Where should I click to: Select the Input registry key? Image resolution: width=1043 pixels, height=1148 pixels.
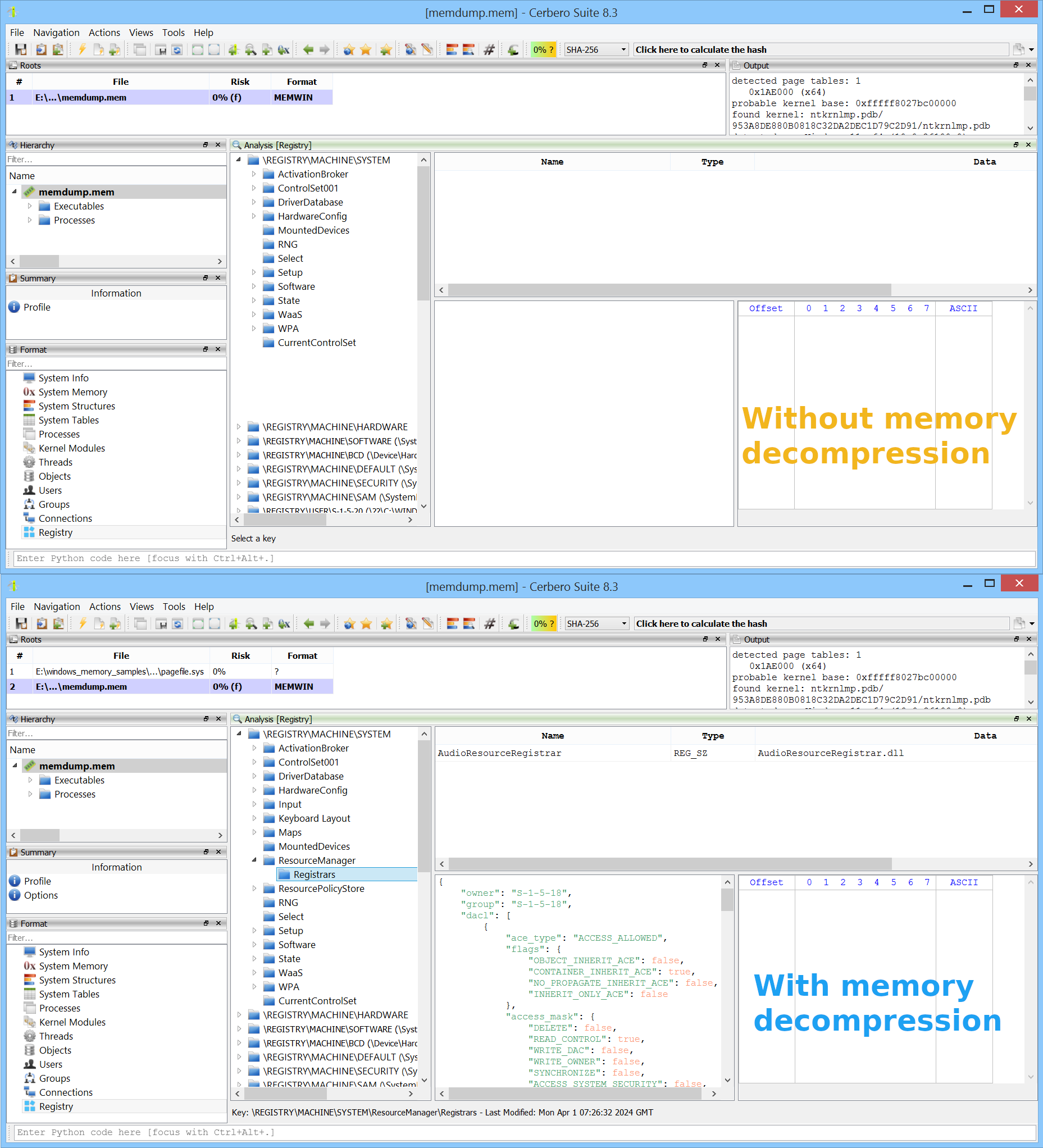pos(290,805)
